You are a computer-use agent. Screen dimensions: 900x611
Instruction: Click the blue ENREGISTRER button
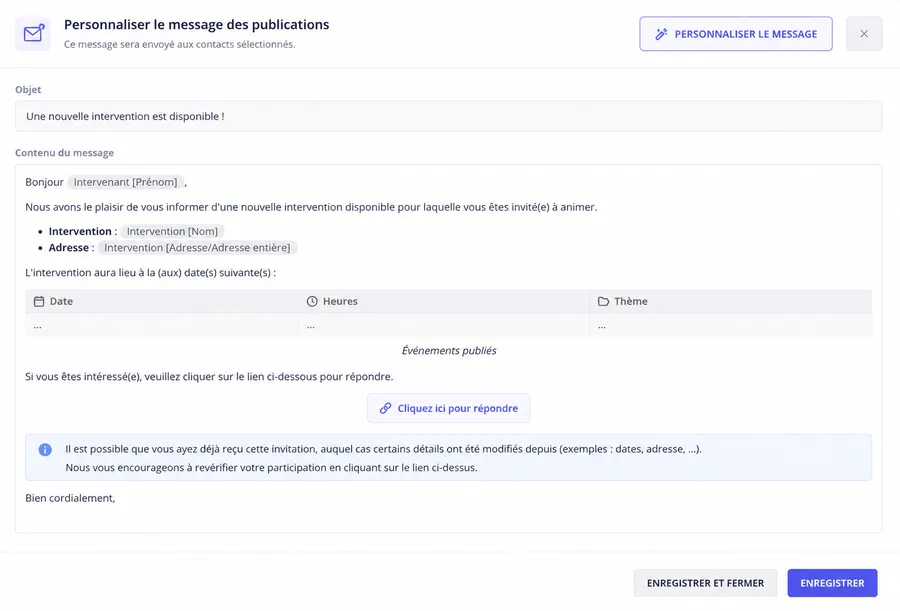tap(832, 583)
